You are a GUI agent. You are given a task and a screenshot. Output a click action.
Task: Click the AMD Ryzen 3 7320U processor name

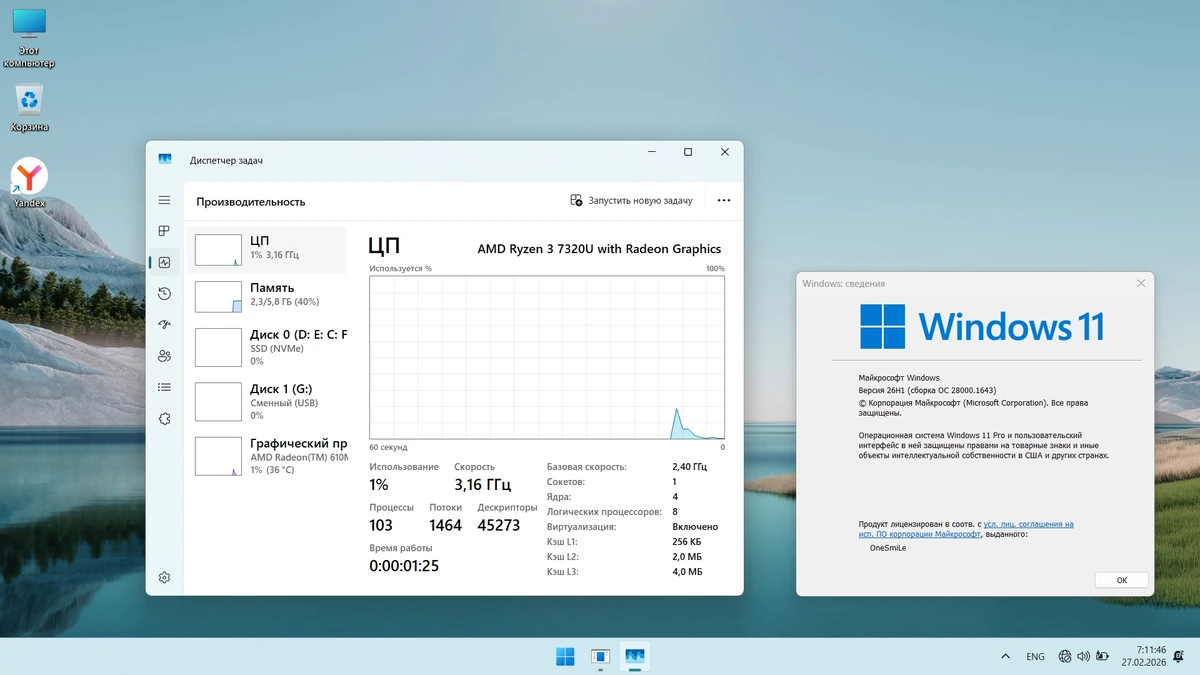(599, 249)
